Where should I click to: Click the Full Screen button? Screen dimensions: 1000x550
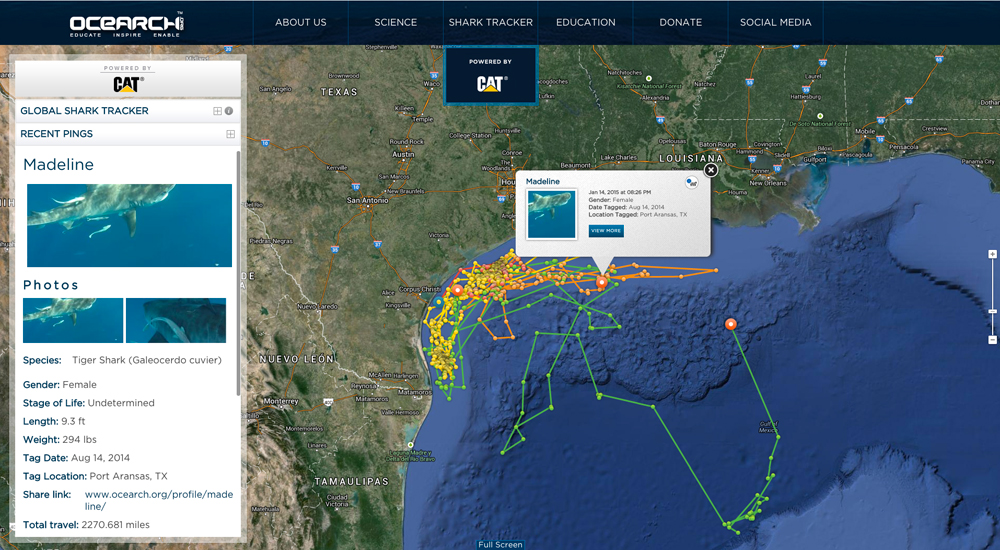pos(501,544)
